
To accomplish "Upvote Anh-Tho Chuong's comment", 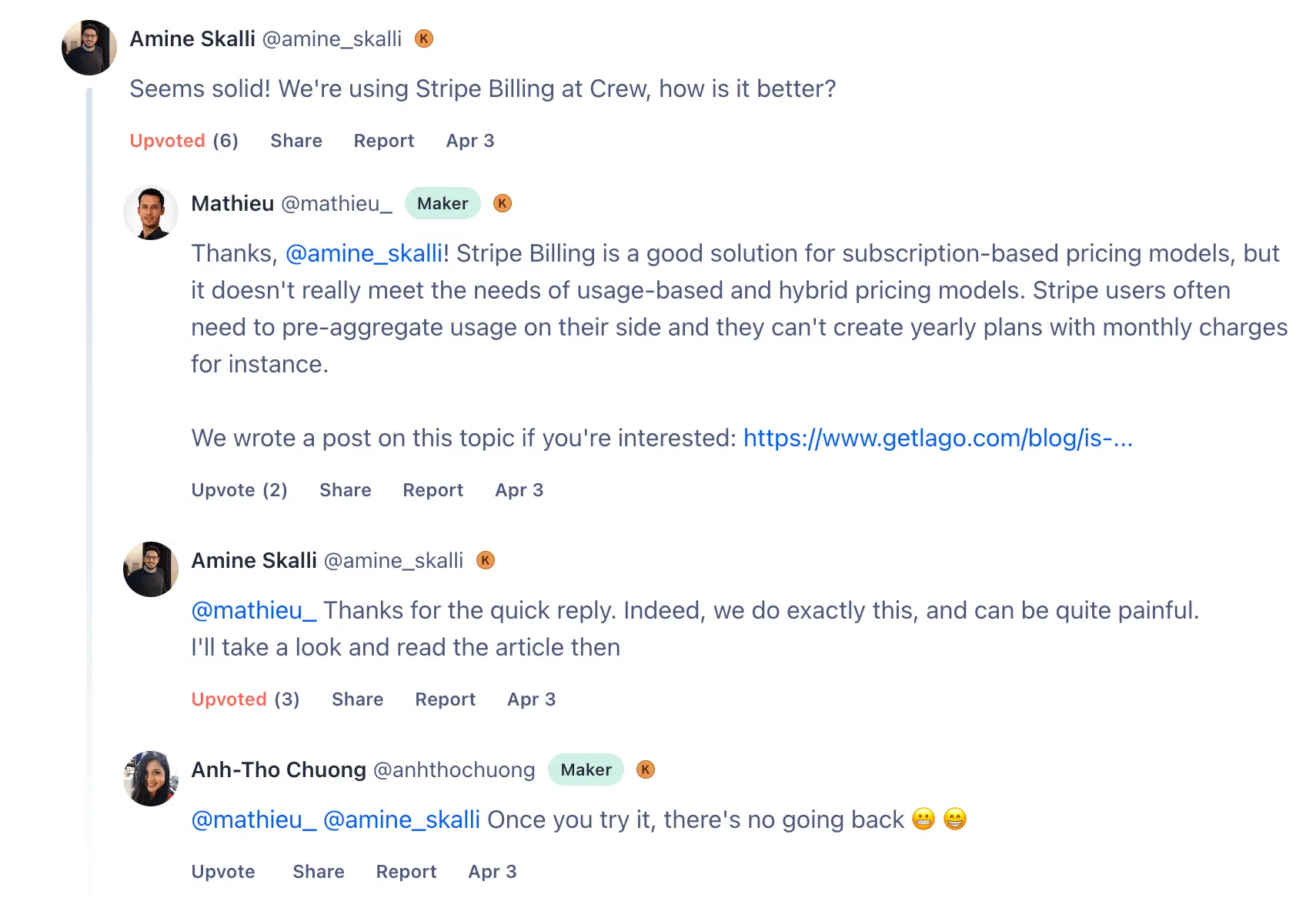I will (x=223, y=872).
